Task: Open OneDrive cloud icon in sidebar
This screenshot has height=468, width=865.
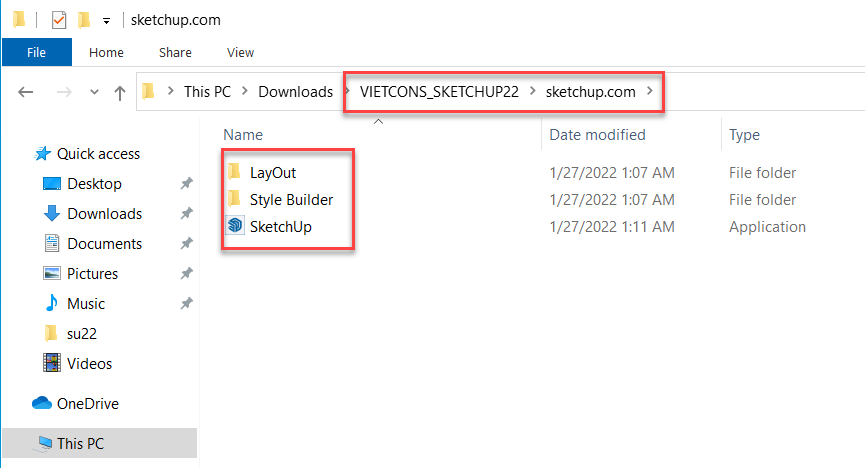Action: coord(42,403)
